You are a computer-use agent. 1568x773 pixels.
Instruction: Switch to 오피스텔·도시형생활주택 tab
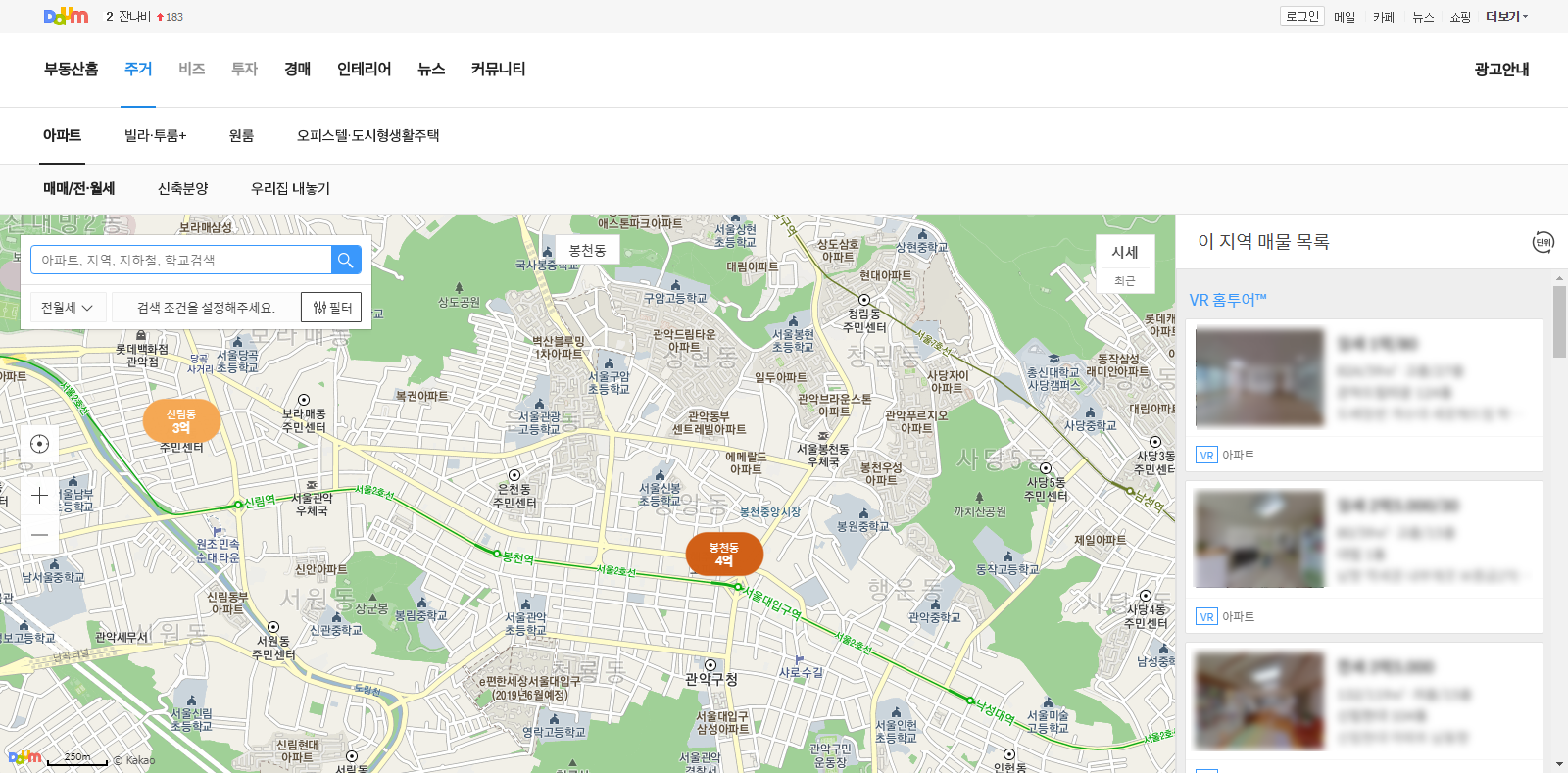tap(367, 135)
